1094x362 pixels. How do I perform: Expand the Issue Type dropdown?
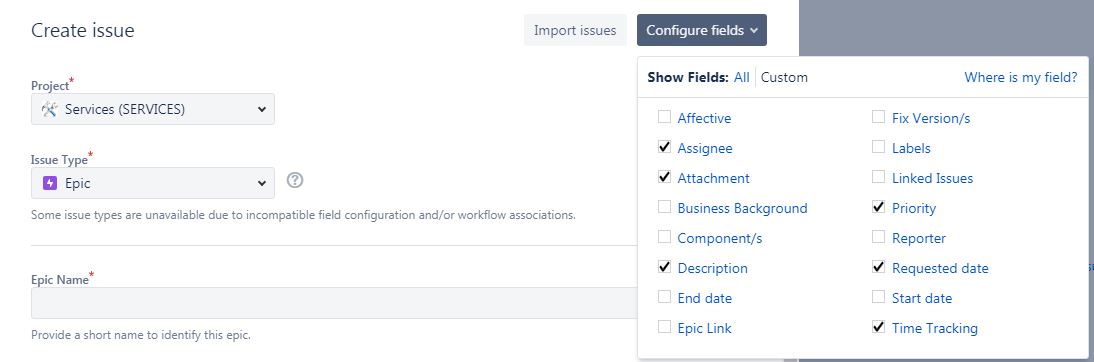(153, 183)
